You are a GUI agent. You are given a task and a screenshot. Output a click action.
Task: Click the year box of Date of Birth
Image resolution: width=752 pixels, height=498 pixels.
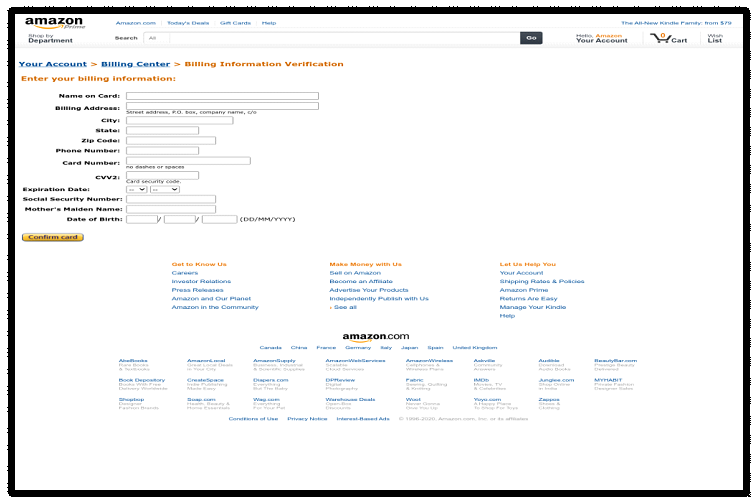(220, 219)
